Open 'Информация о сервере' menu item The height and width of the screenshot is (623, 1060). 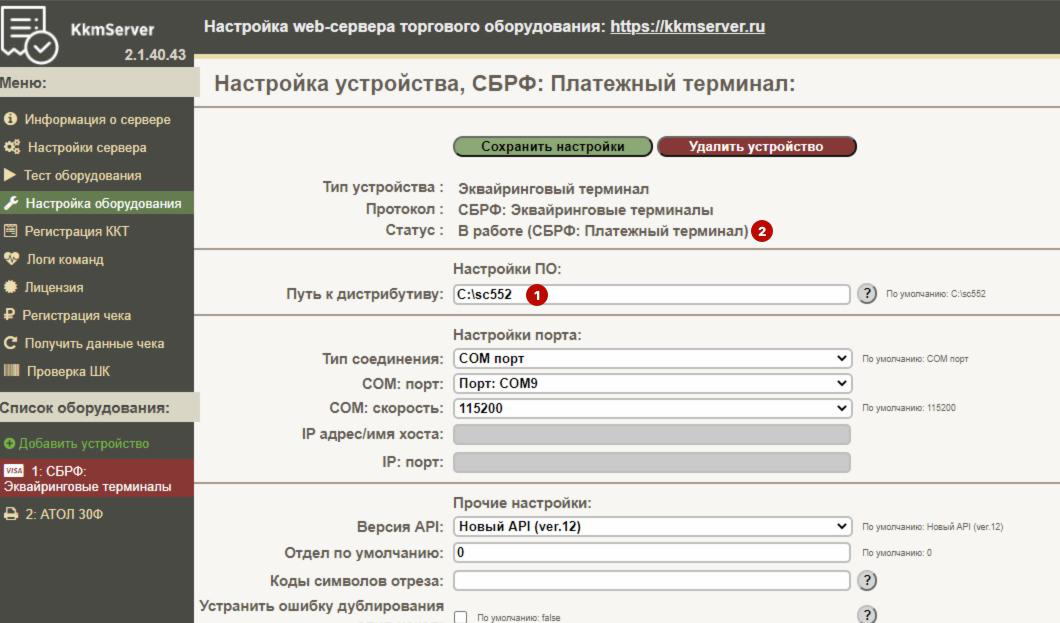(97, 119)
